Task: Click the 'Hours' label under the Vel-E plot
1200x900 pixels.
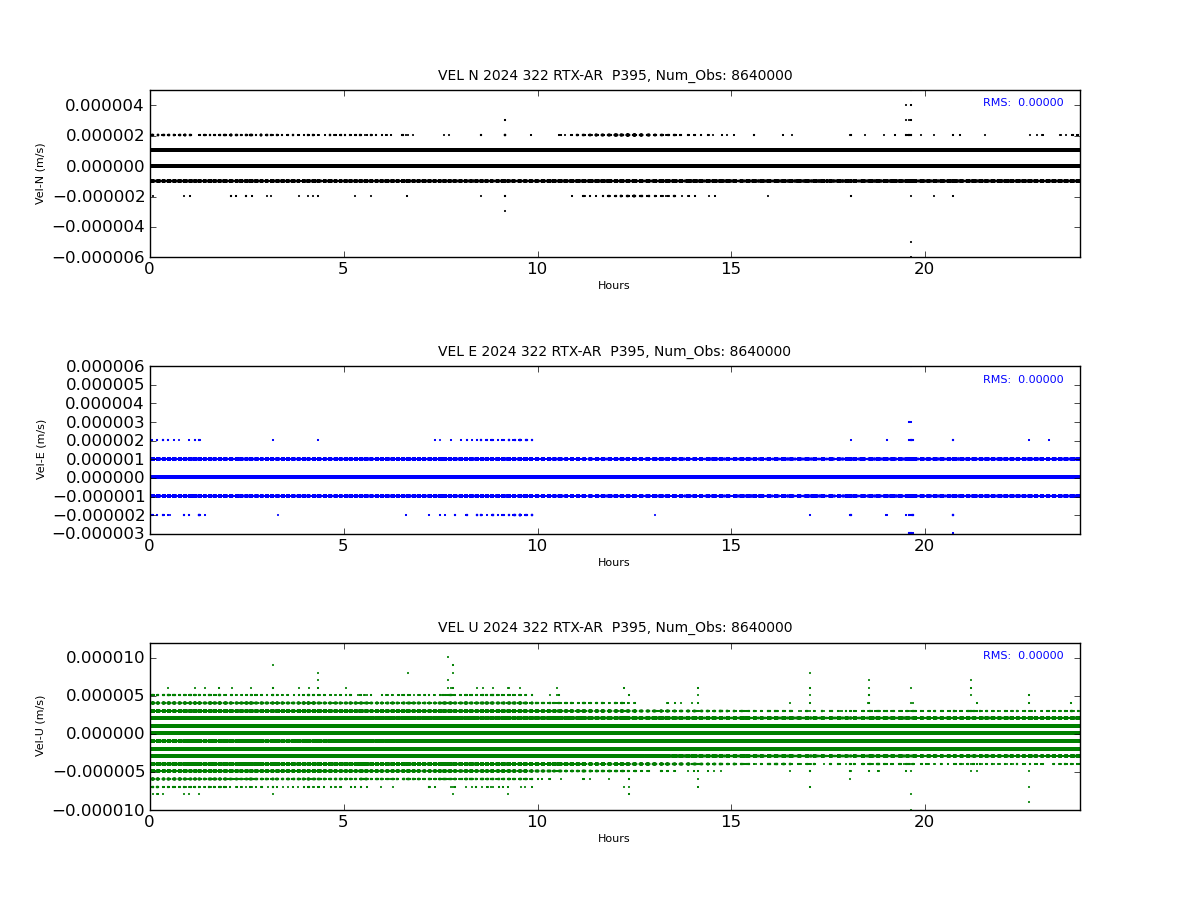Action: point(614,563)
